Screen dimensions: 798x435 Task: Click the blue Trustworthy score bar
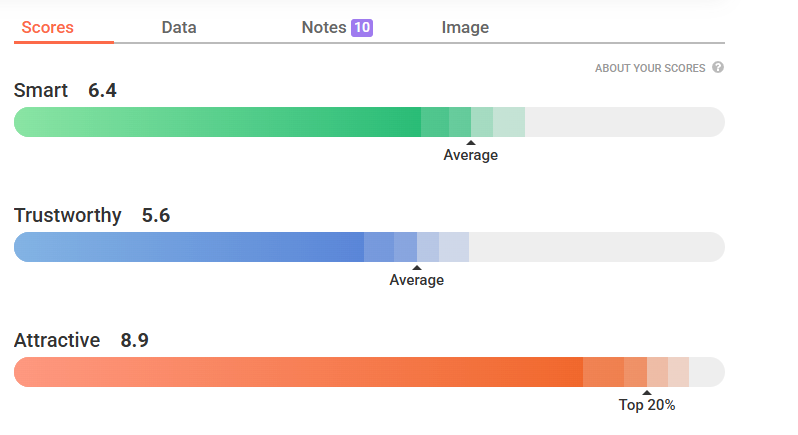[x=369, y=247]
